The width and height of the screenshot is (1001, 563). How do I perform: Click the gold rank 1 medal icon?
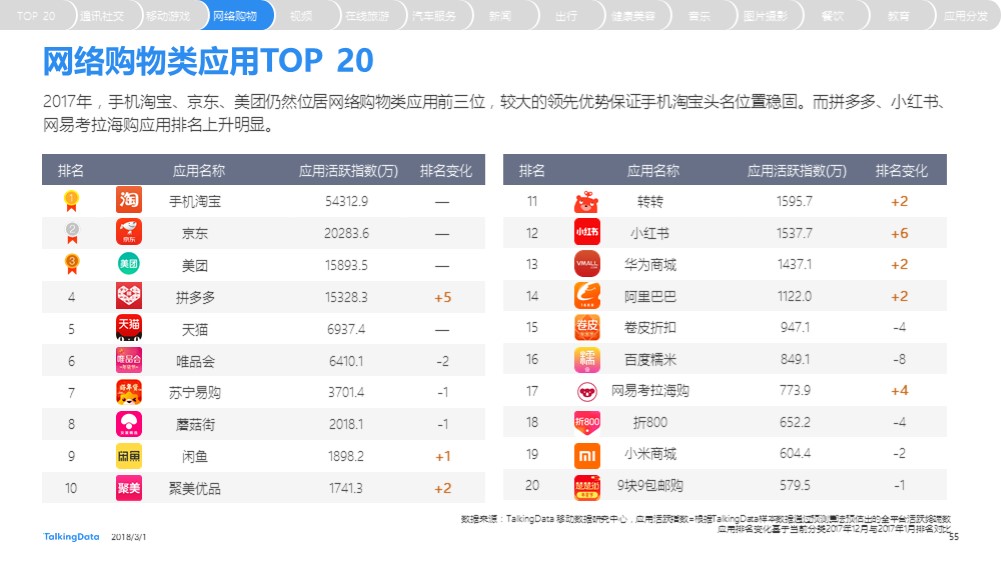tap(72, 201)
